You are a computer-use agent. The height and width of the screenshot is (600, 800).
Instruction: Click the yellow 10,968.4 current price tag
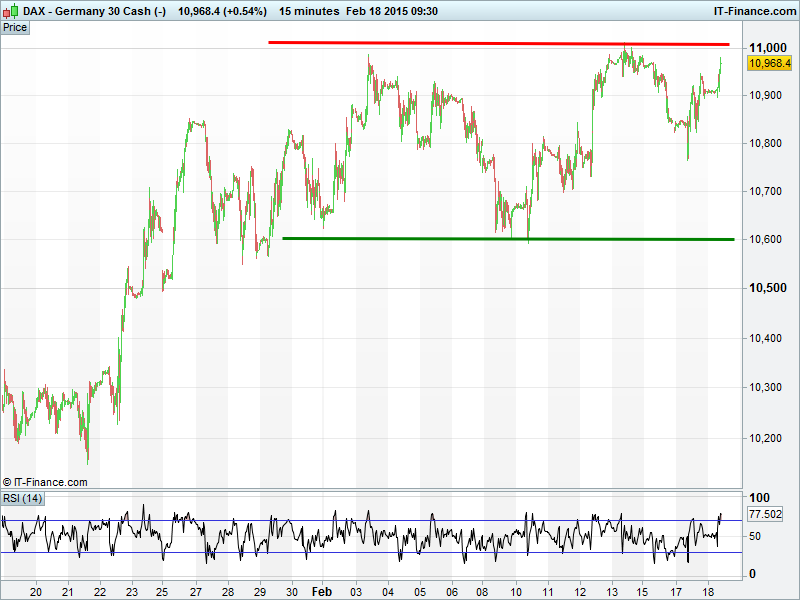pos(769,63)
